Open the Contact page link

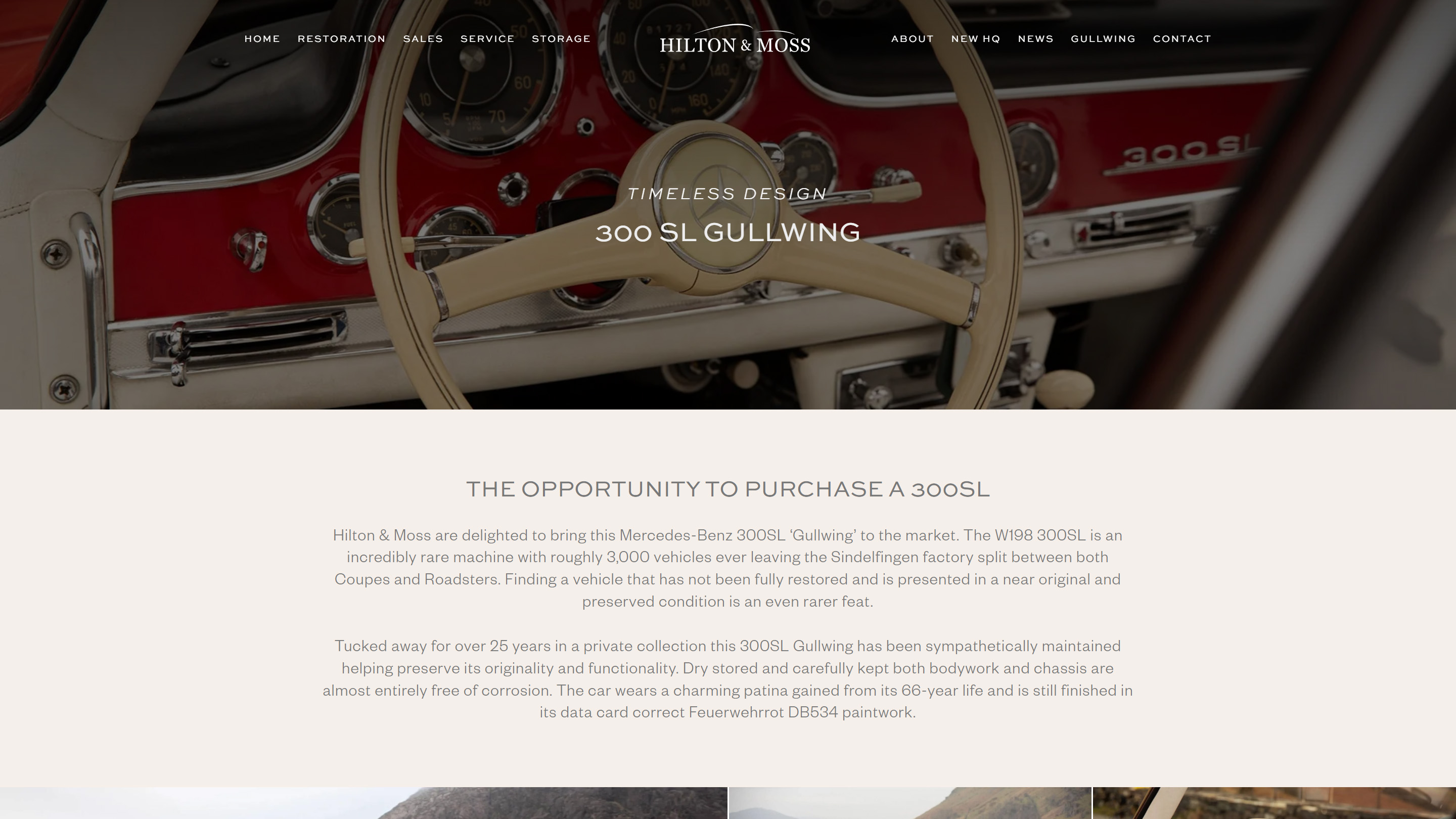[x=1182, y=38]
